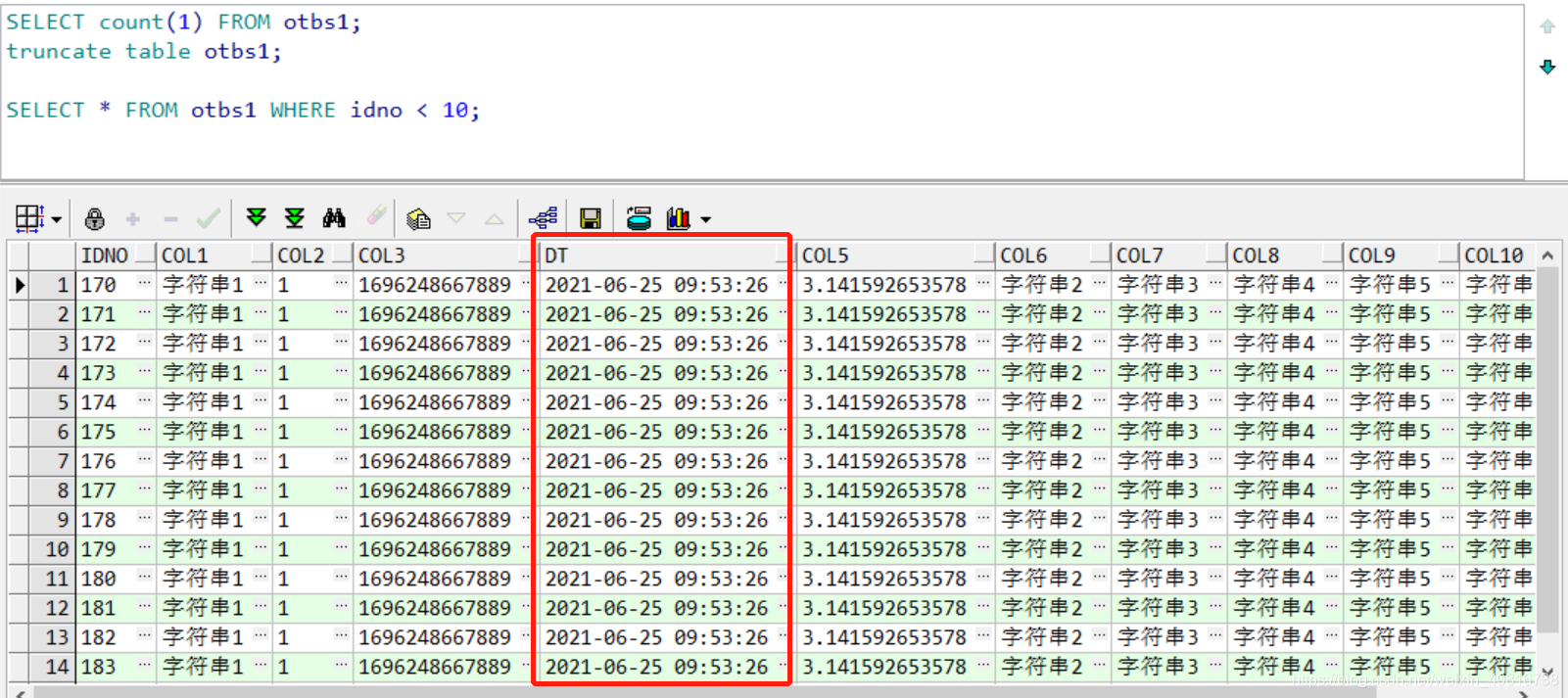The height and width of the screenshot is (698, 1568).
Task: Open ellipsis editor of COL6 in row 10
Action: pyautogui.click(x=1099, y=548)
